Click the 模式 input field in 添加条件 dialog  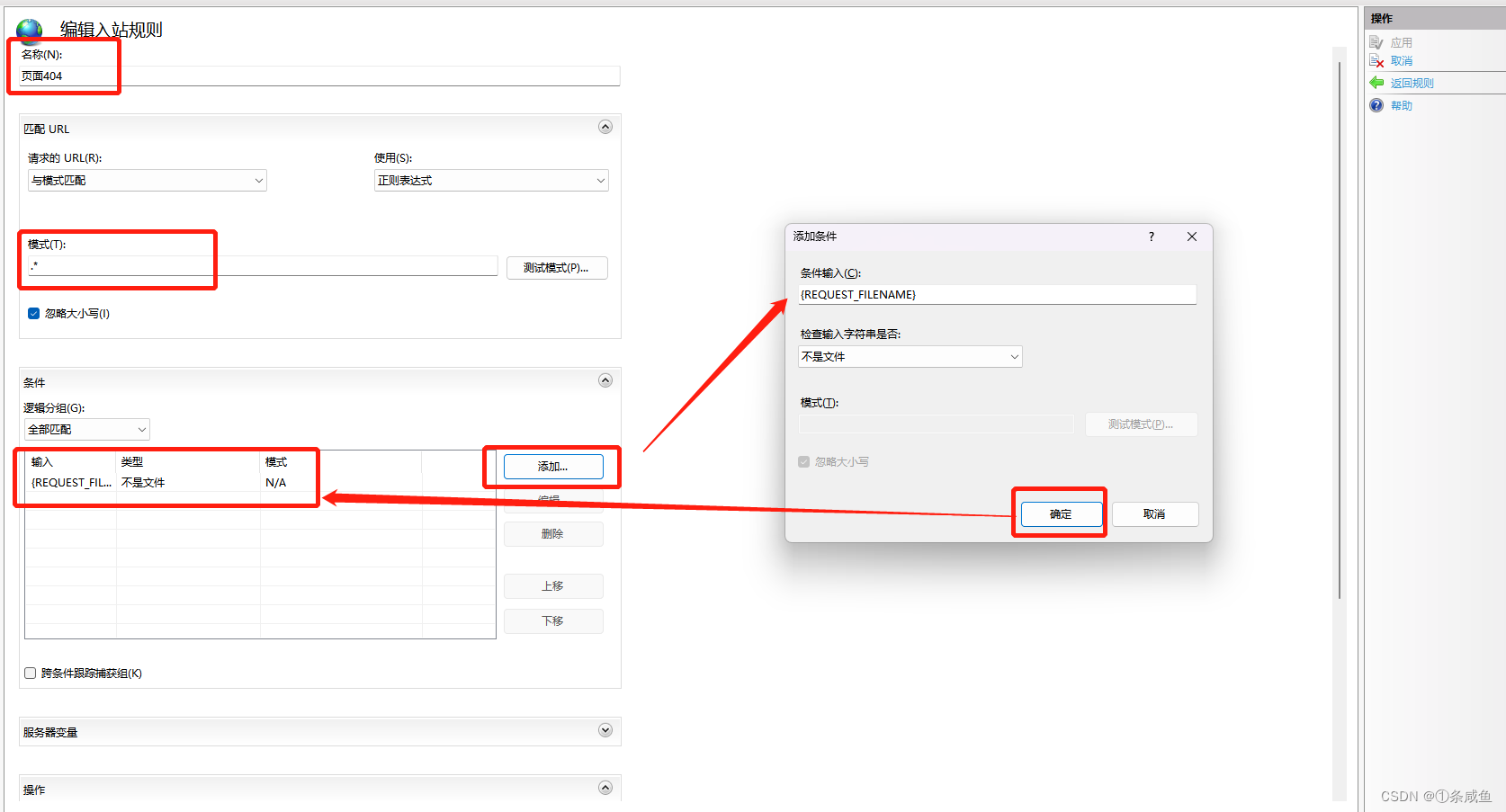coord(937,424)
